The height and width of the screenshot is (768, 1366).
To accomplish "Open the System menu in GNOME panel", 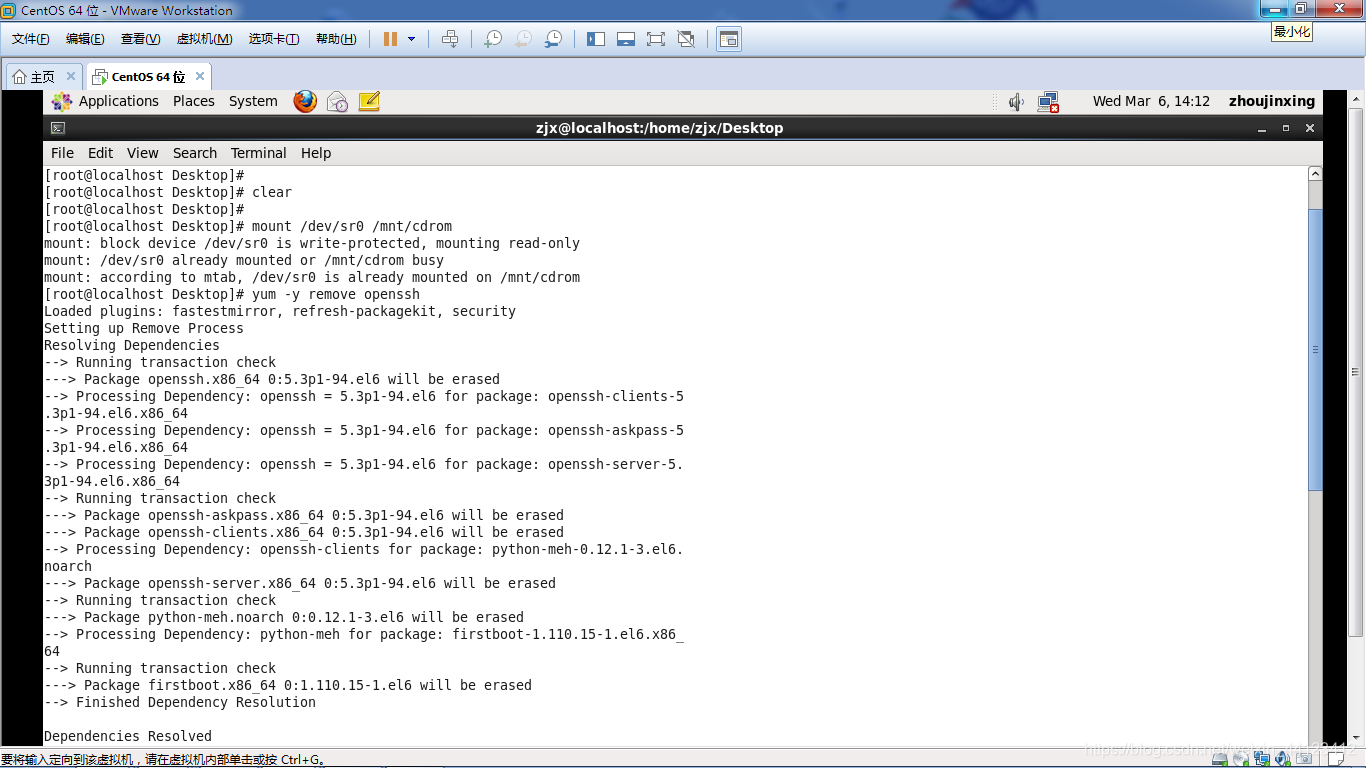I will click(253, 101).
